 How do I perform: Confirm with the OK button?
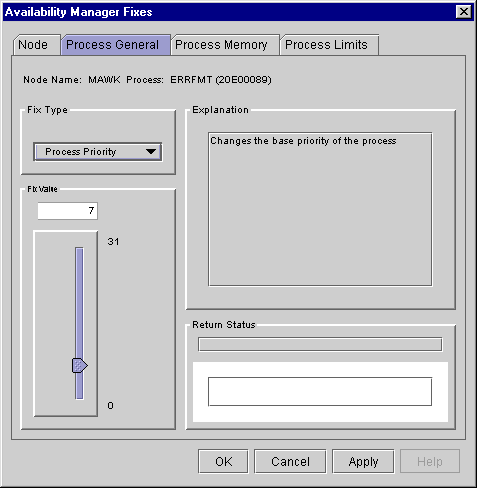click(223, 461)
